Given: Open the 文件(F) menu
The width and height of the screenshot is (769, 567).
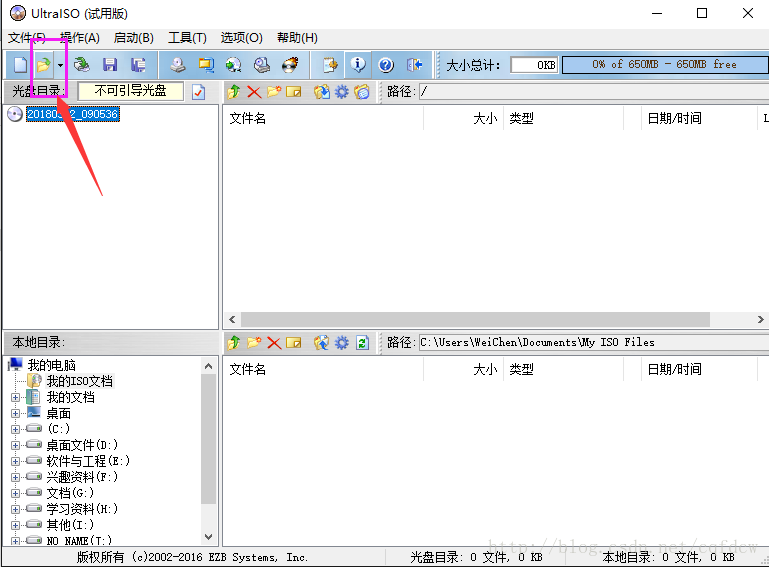Looking at the screenshot, I should click(x=27, y=38).
